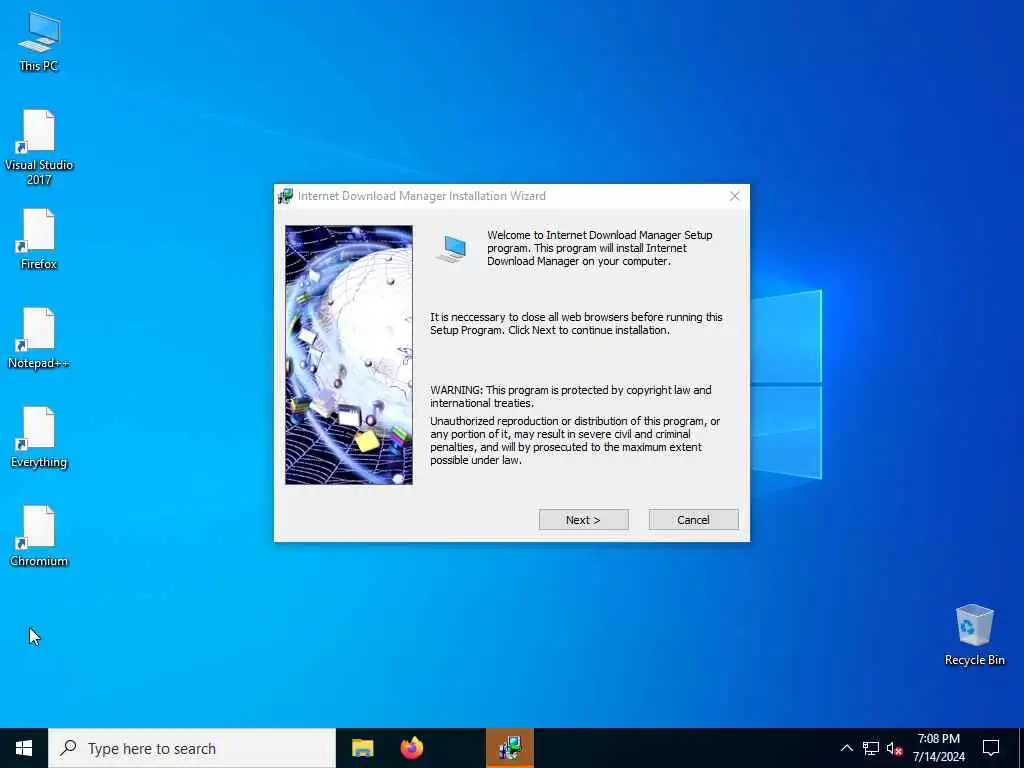Click Next to continue installation
Viewport: 1024px width, 768px height.
click(583, 520)
